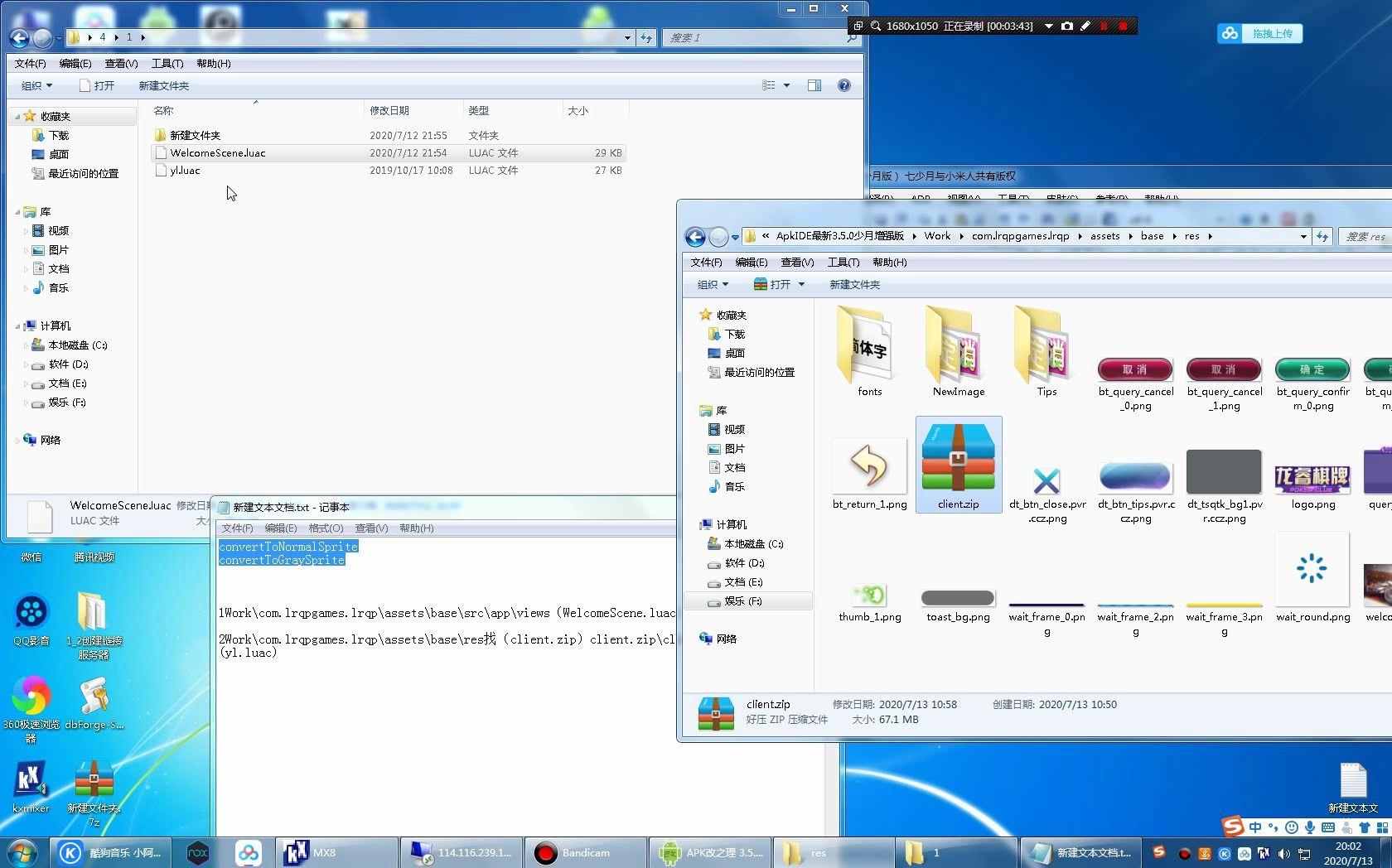Screen dimensions: 1392x868
Task: Open the Tips folder
Action: [x=1046, y=351]
